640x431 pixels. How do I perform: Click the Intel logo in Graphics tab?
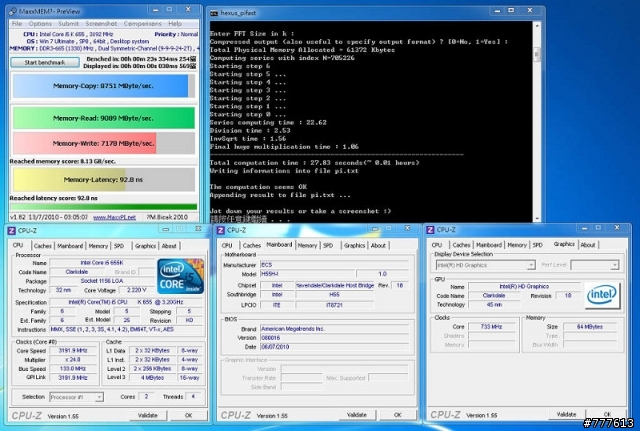(602, 295)
